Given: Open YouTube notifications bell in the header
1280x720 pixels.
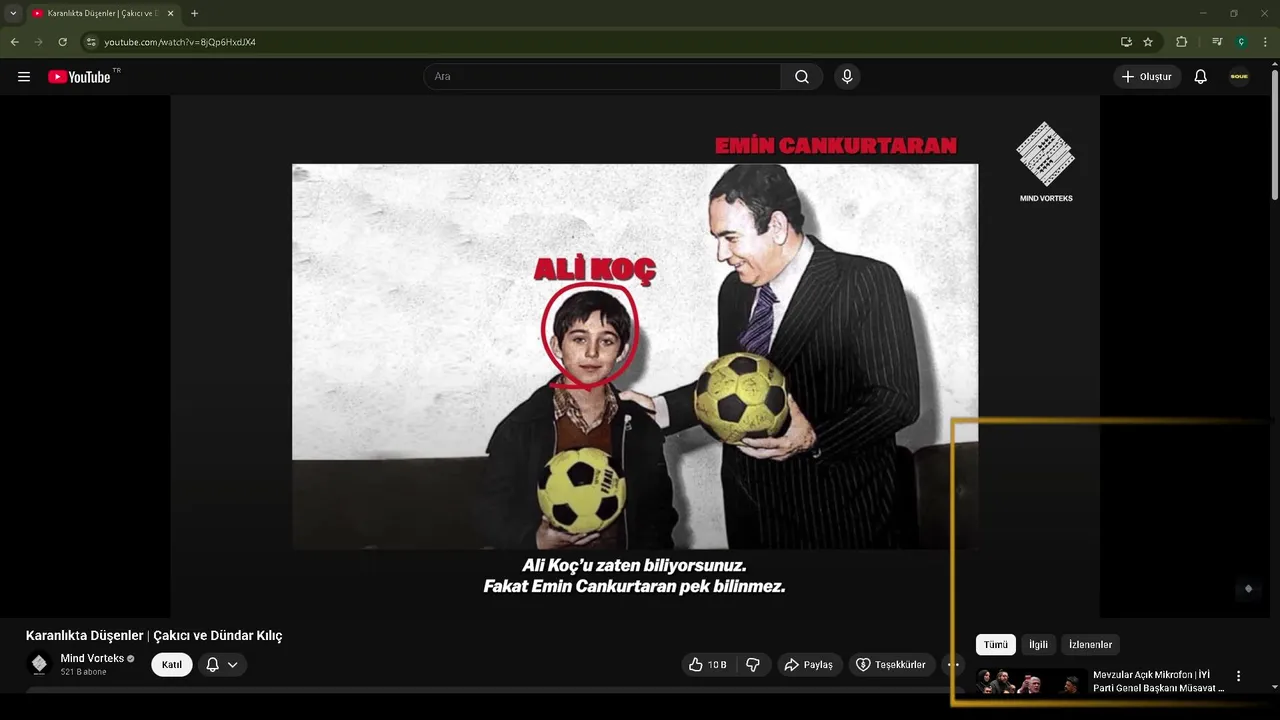Looking at the screenshot, I should 1201,77.
